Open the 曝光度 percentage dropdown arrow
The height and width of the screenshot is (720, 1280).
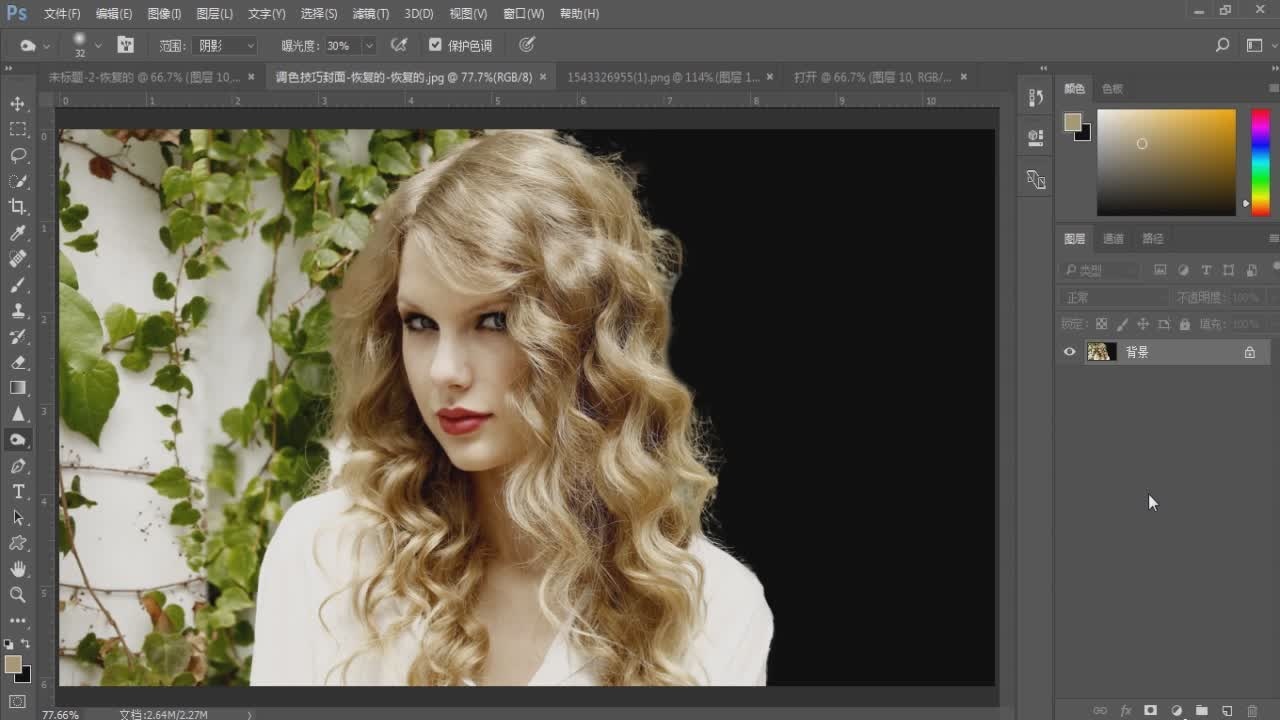(x=369, y=45)
